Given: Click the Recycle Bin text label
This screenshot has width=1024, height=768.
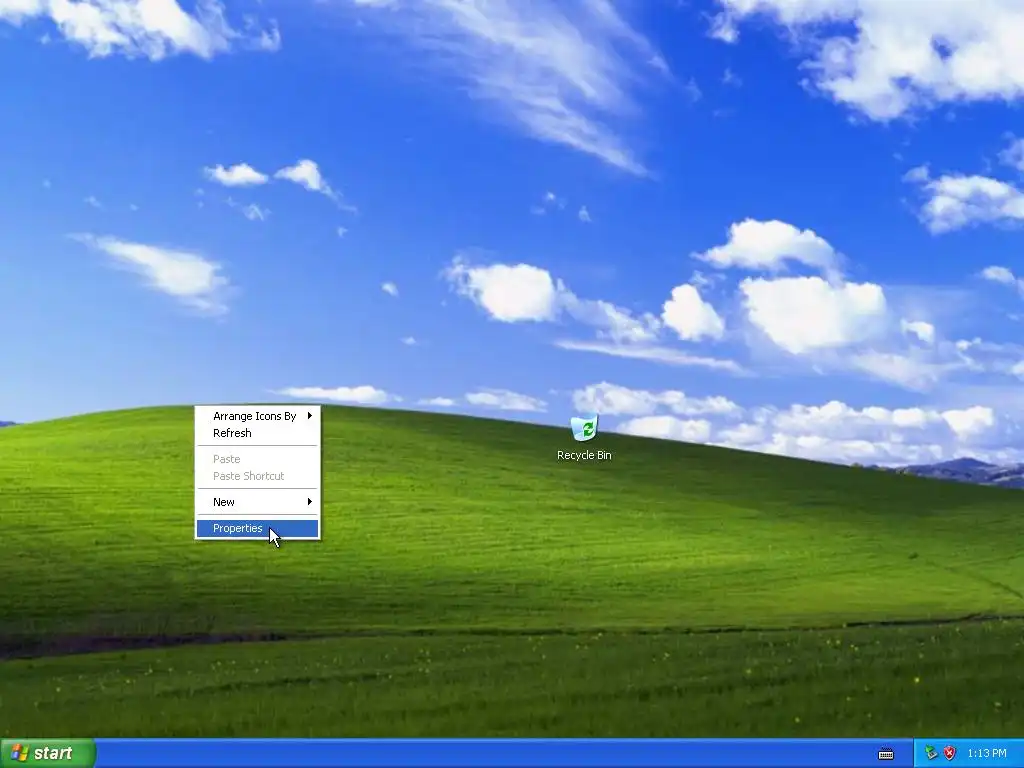Looking at the screenshot, I should tap(584, 455).
